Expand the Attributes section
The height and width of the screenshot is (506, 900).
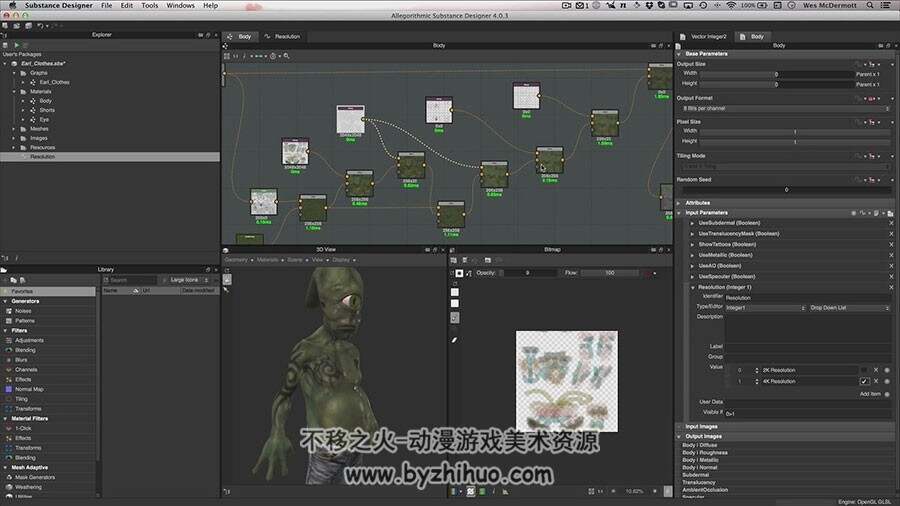click(679, 203)
